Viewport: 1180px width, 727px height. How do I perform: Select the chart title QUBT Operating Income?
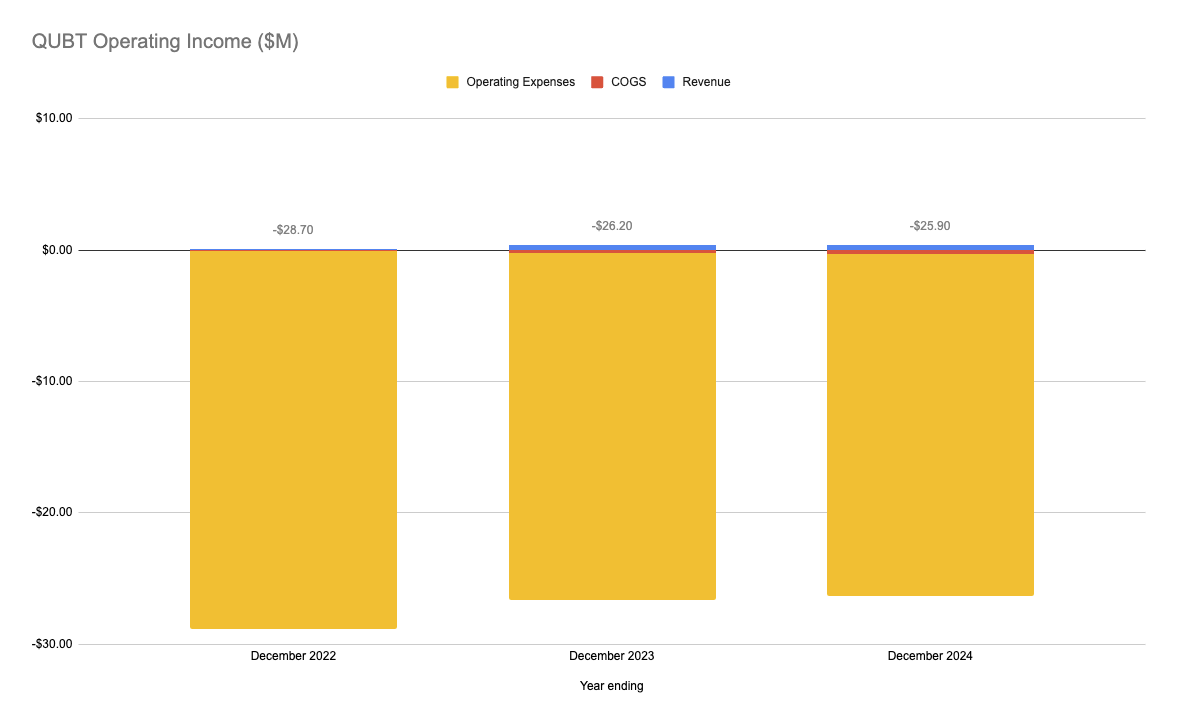[x=165, y=41]
